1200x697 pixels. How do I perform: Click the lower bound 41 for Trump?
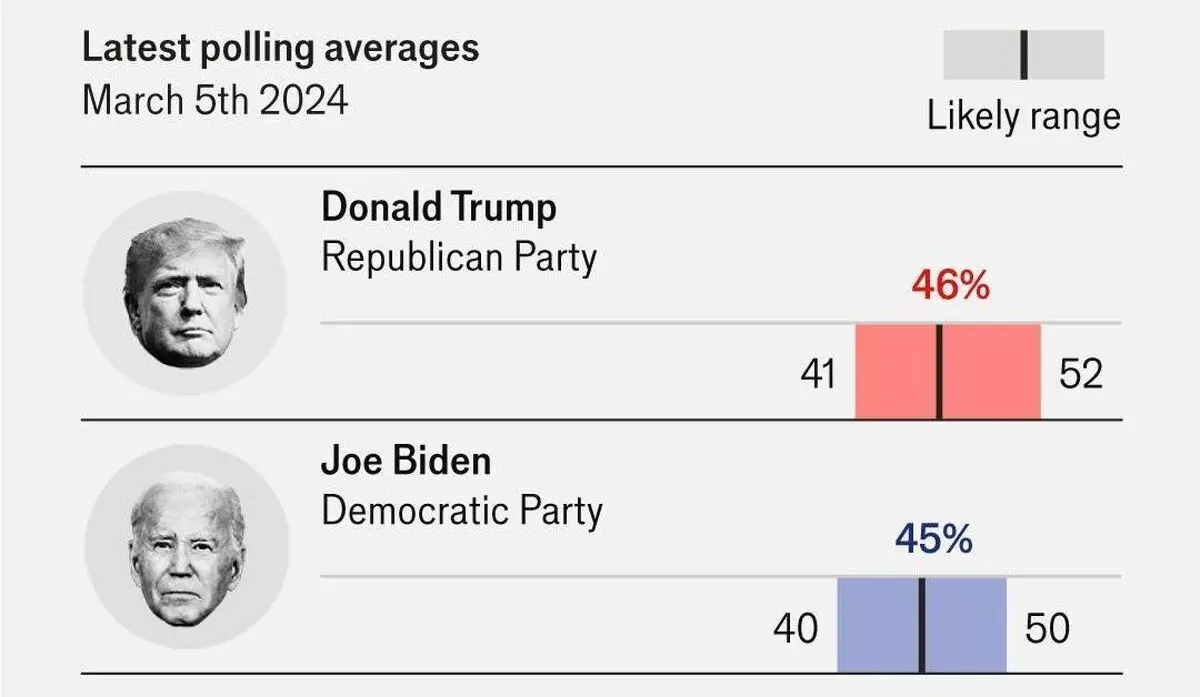[x=817, y=375]
